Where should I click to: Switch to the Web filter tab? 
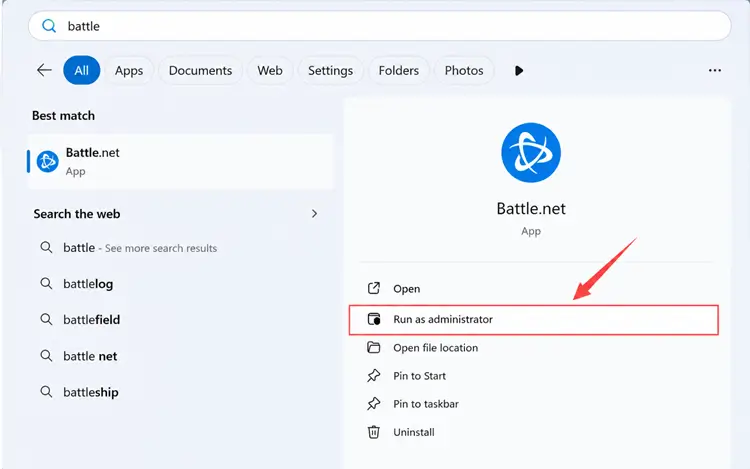(x=270, y=70)
